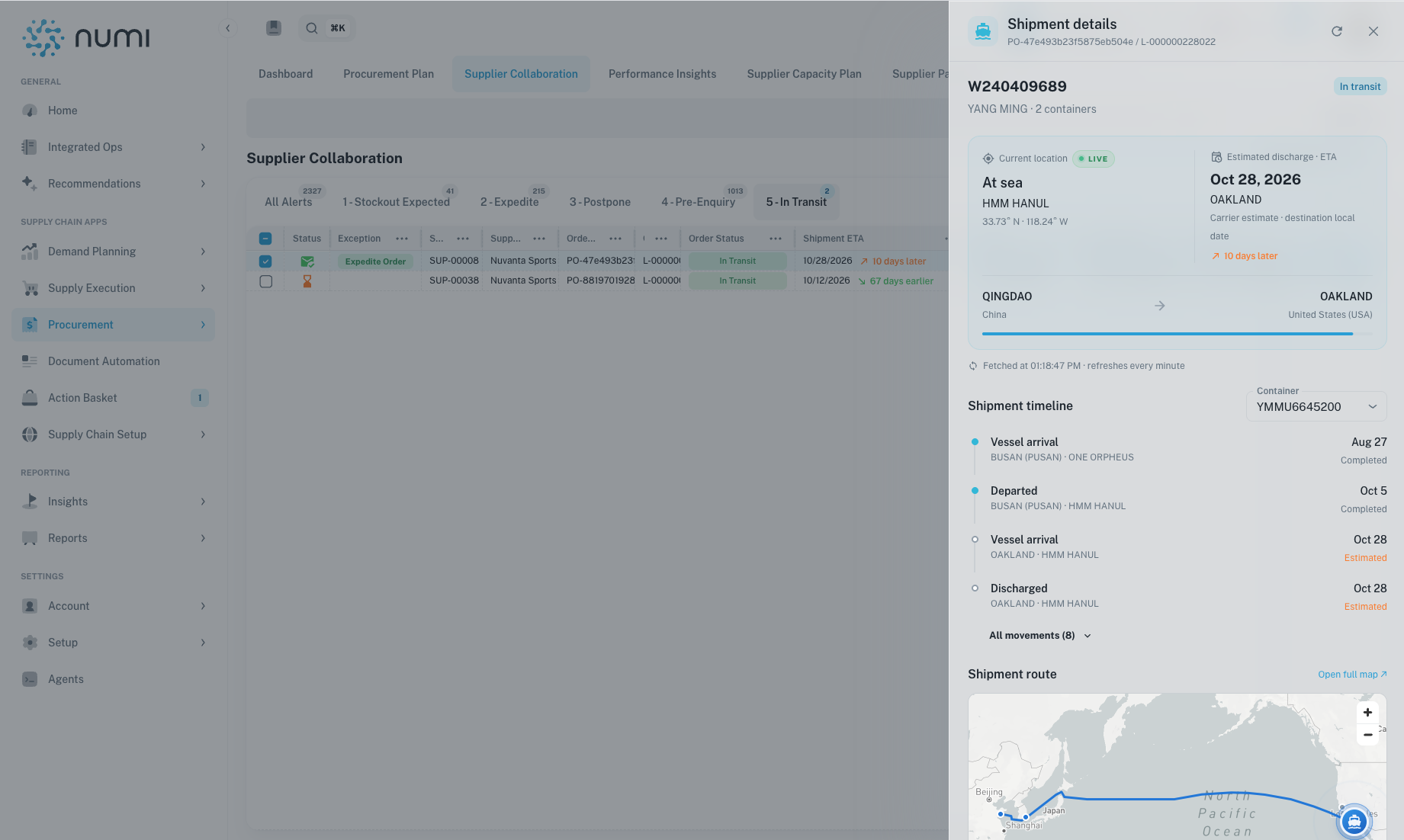Expand Integrated Ops in sidebar
The width and height of the screenshot is (1404, 840).
113,147
